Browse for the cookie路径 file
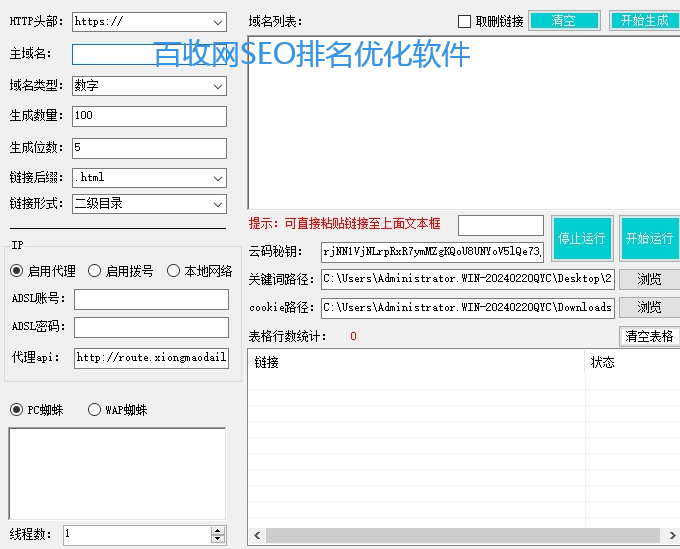 pos(649,308)
